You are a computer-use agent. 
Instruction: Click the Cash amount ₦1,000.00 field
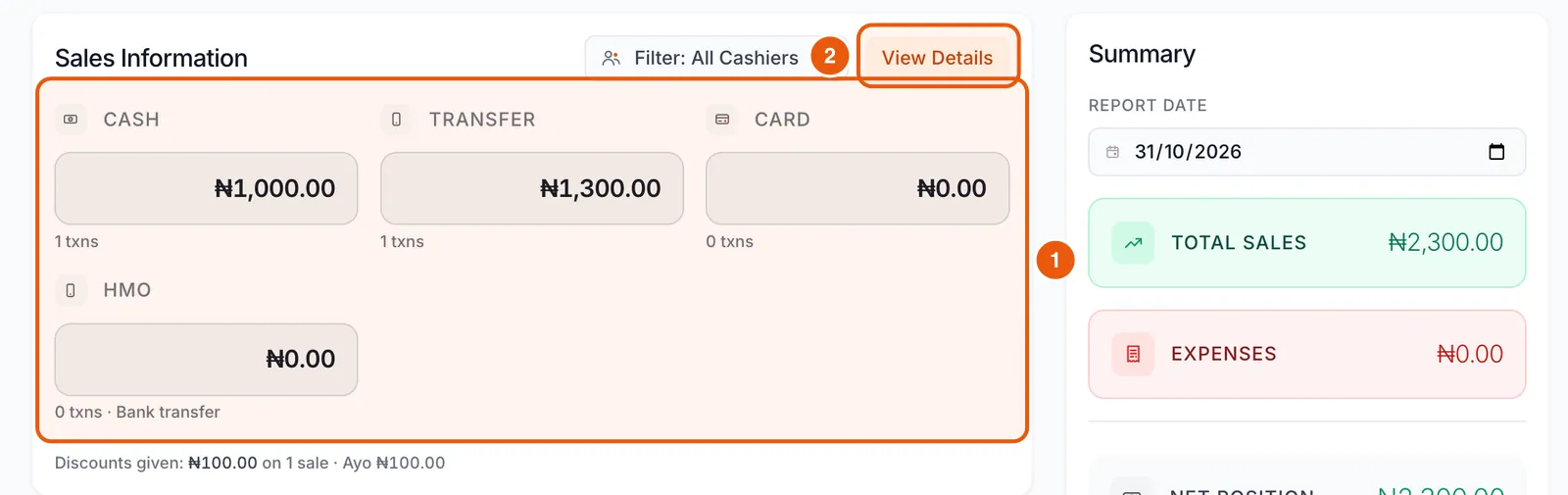206,188
